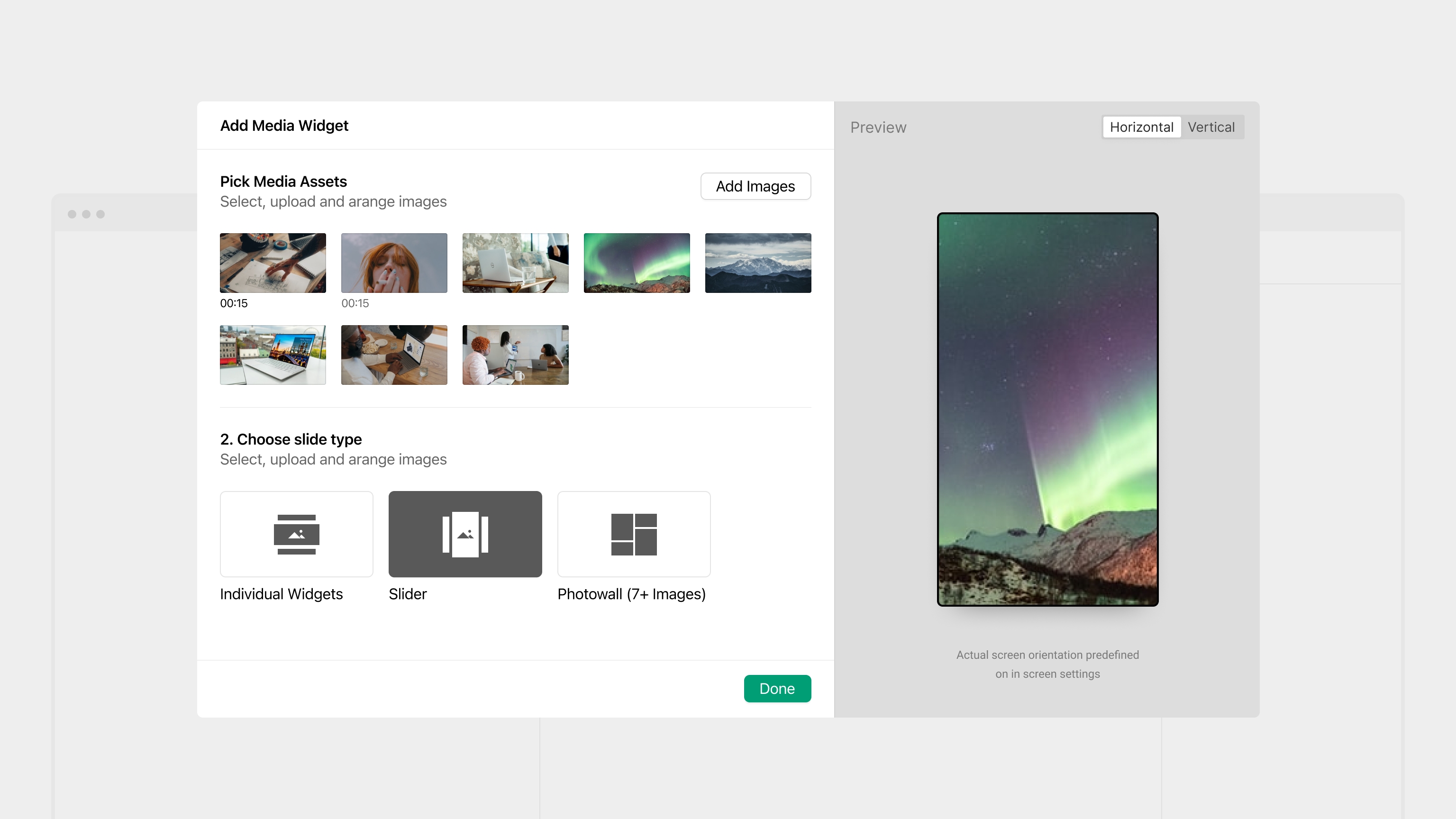Select the aurora borealis thumbnail
Screen dimensions: 1456x819
point(637,263)
